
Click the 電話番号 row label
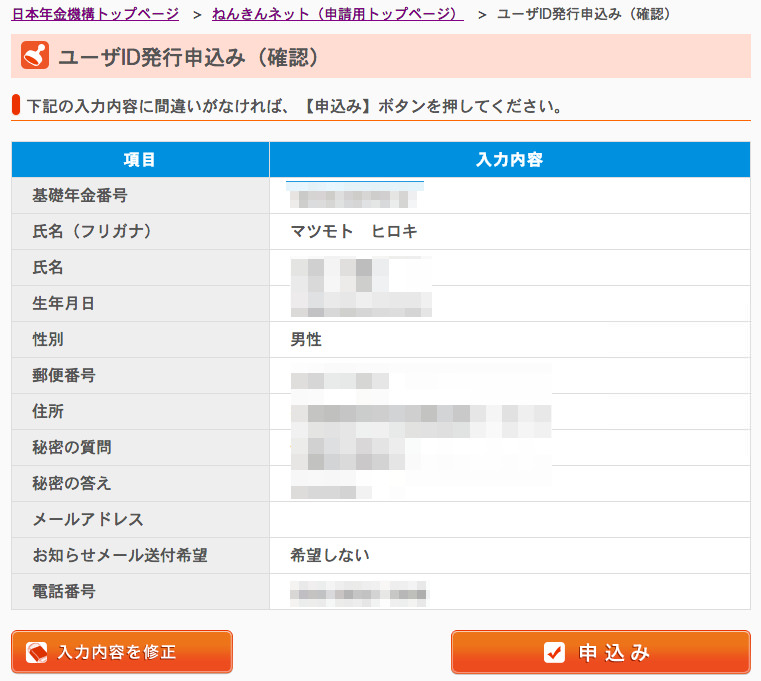click(x=64, y=592)
